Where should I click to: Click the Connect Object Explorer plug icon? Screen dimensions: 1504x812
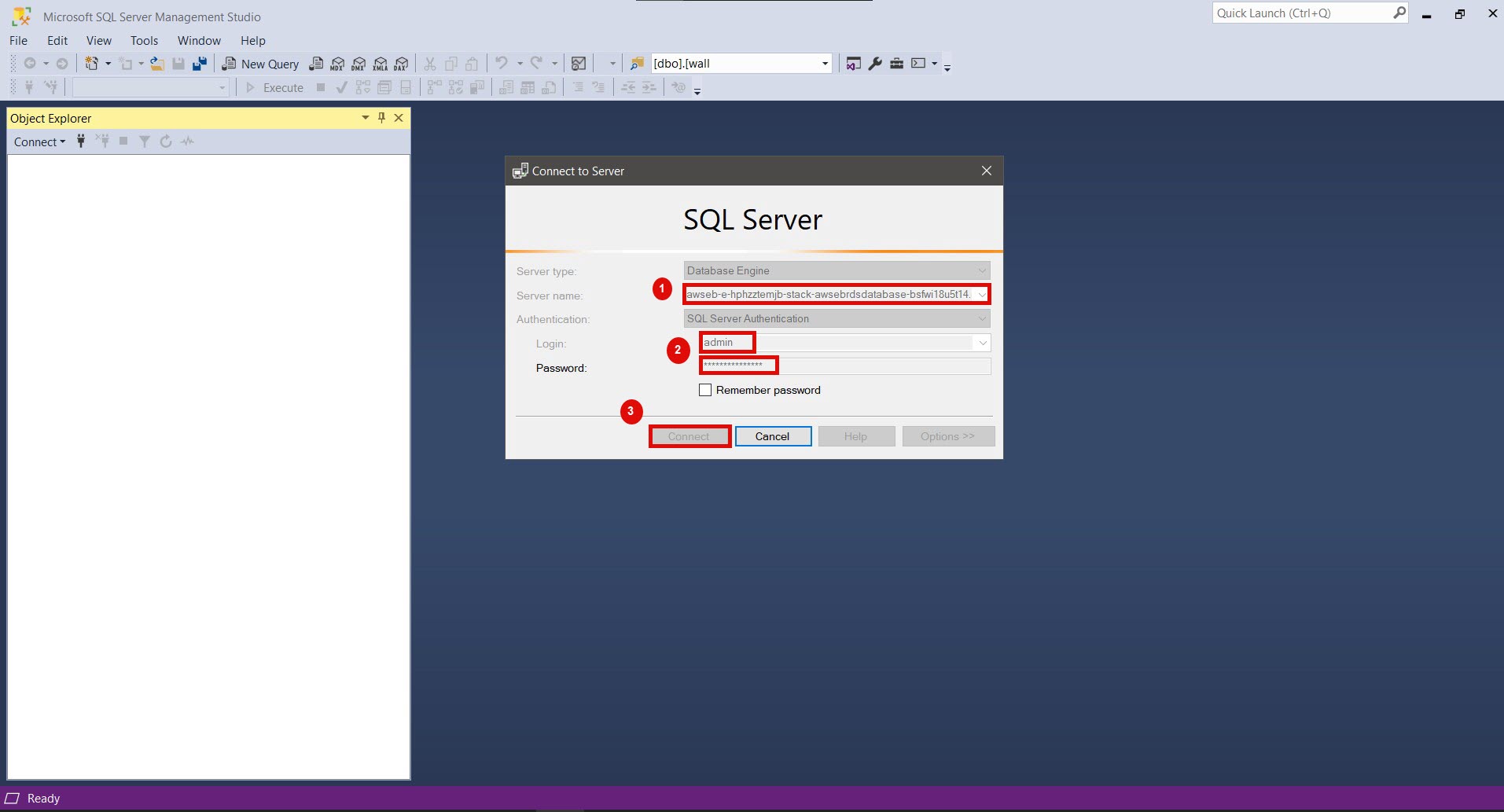[81, 141]
